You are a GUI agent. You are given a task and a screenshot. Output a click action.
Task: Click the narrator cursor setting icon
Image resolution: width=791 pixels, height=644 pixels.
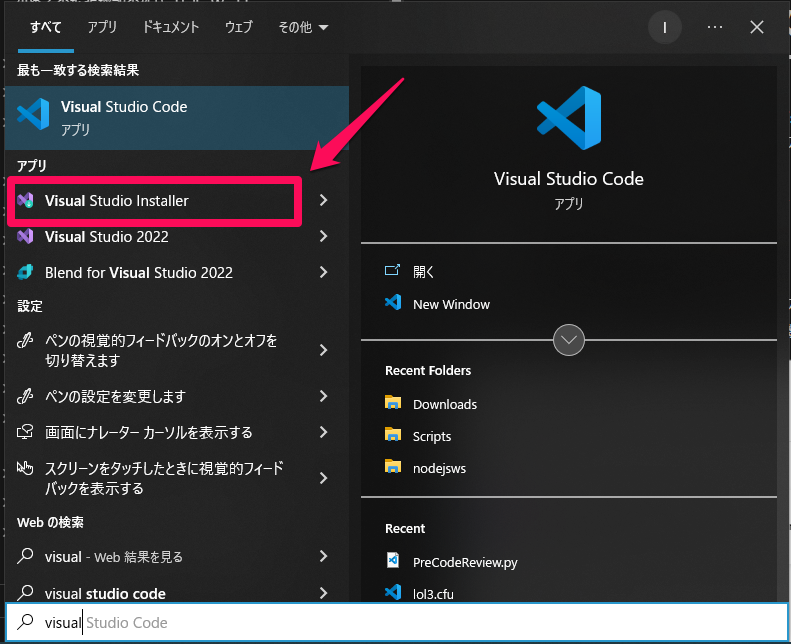(x=25, y=432)
